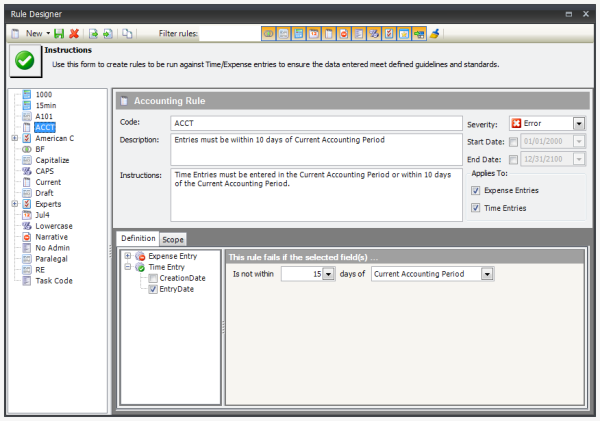
Task: Expand the Experts rule node
Action: pos(14,203)
